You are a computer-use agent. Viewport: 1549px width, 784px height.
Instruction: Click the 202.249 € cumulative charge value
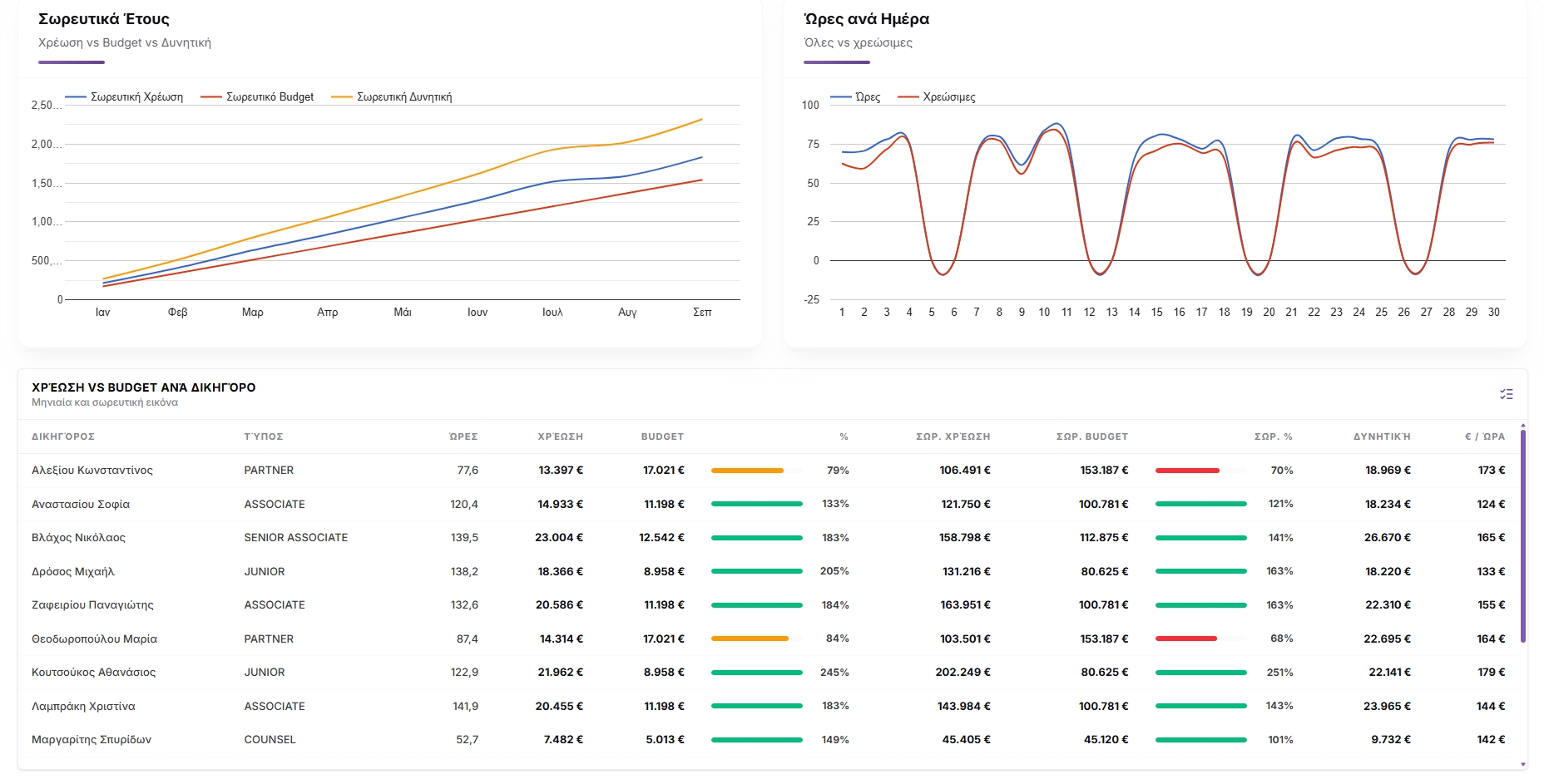coord(963,673)
